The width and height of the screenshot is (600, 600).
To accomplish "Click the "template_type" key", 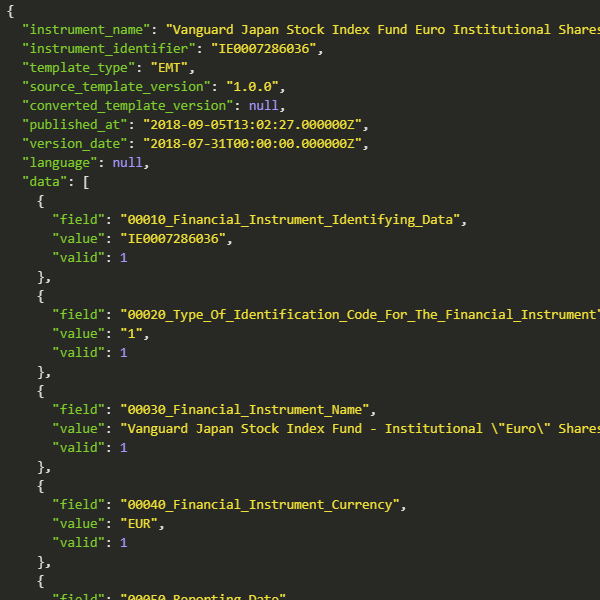I will pyautogui.click(x=78, y=68).
